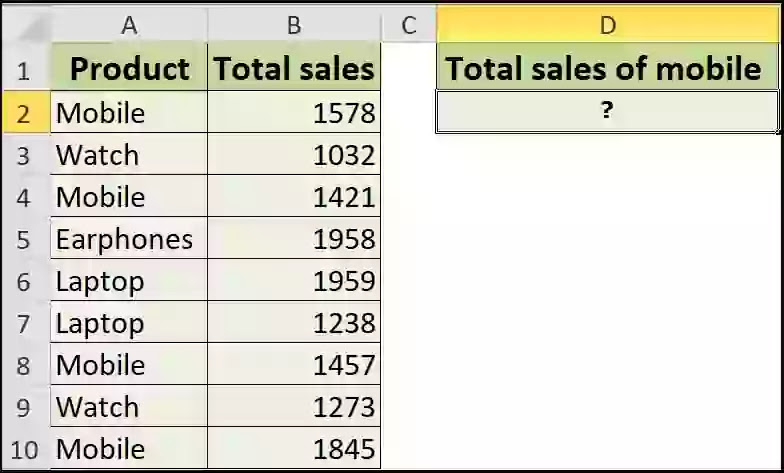
Task: Click the cell containing 1273
Action: coord(294,406)
